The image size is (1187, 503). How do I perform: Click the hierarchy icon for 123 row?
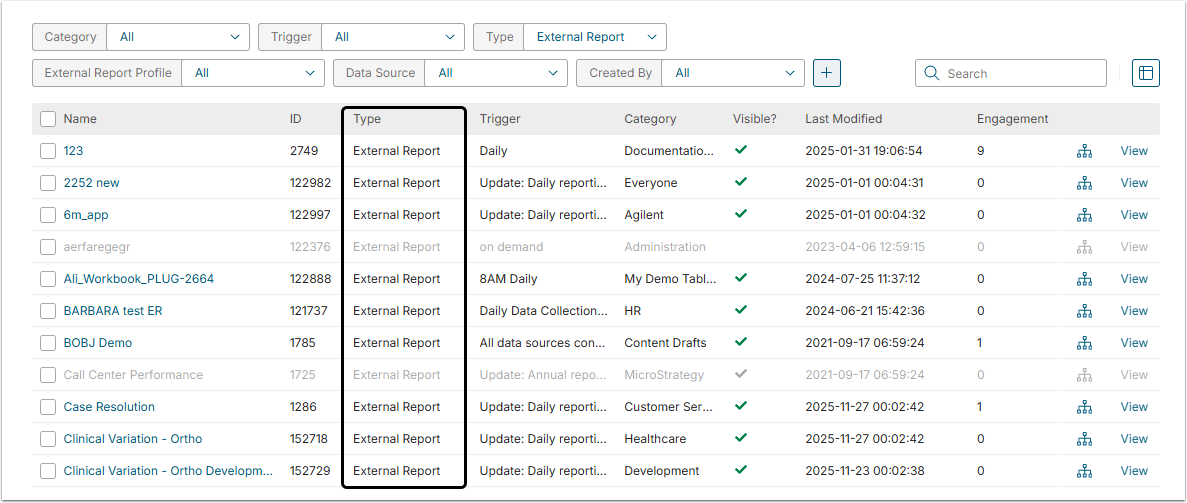(x=1084, y=151)
